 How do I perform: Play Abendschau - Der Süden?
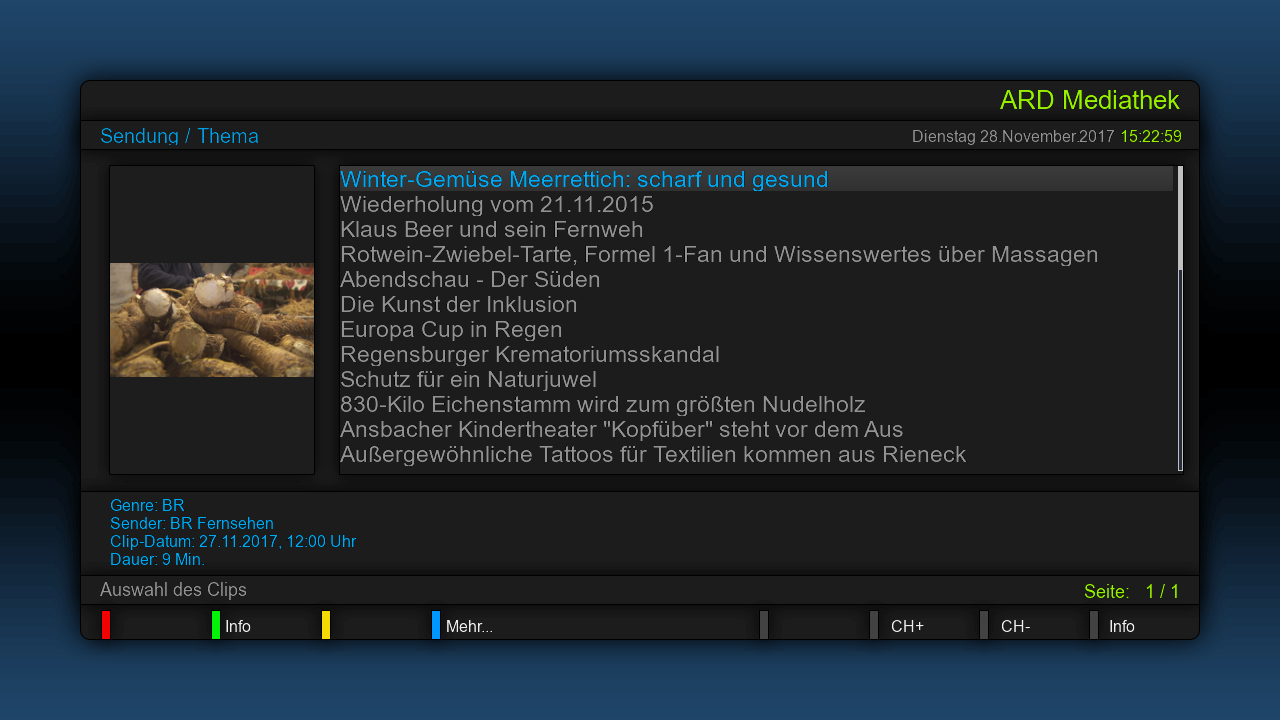pyautogui.click(x=470, y=280)
